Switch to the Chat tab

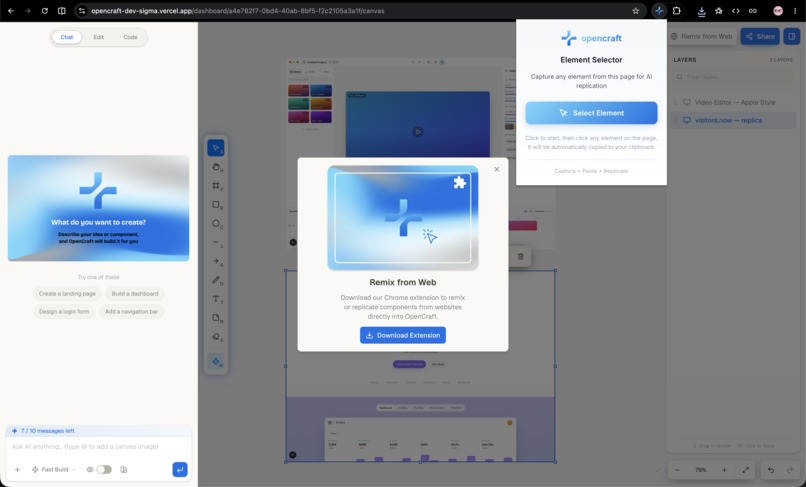click(67, 37)
